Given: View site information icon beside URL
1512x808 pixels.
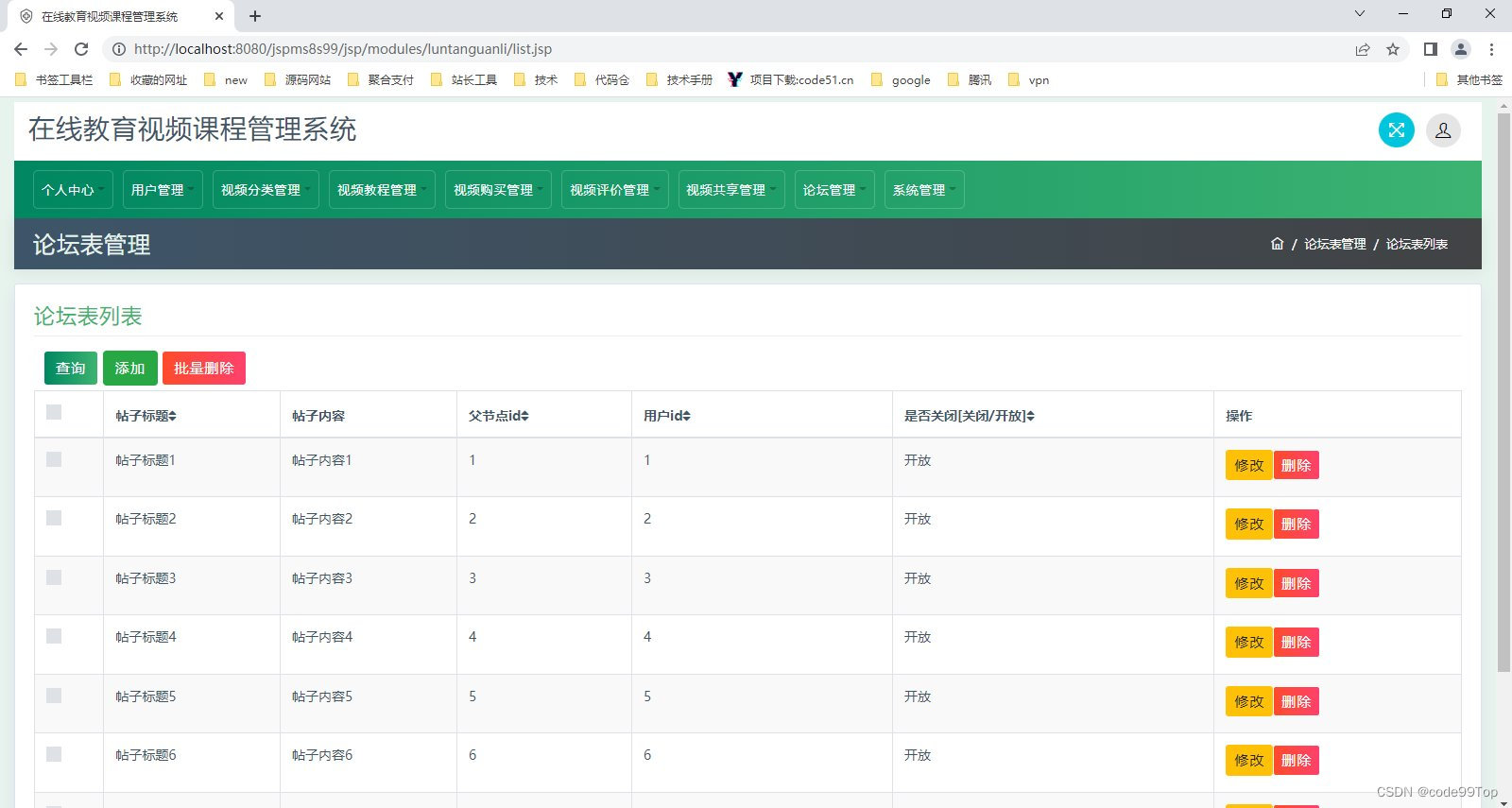Looking at the screenshot, I should pos(119,49).
